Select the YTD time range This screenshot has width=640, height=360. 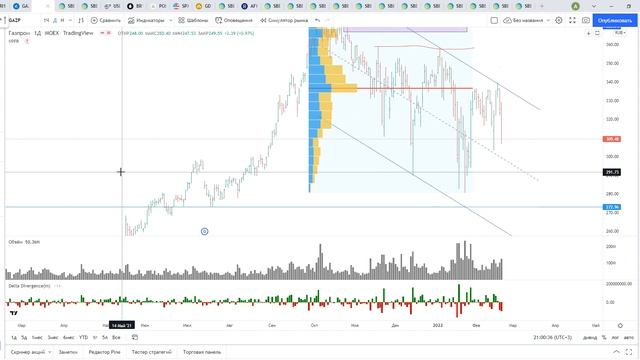(x=83, y=338)
